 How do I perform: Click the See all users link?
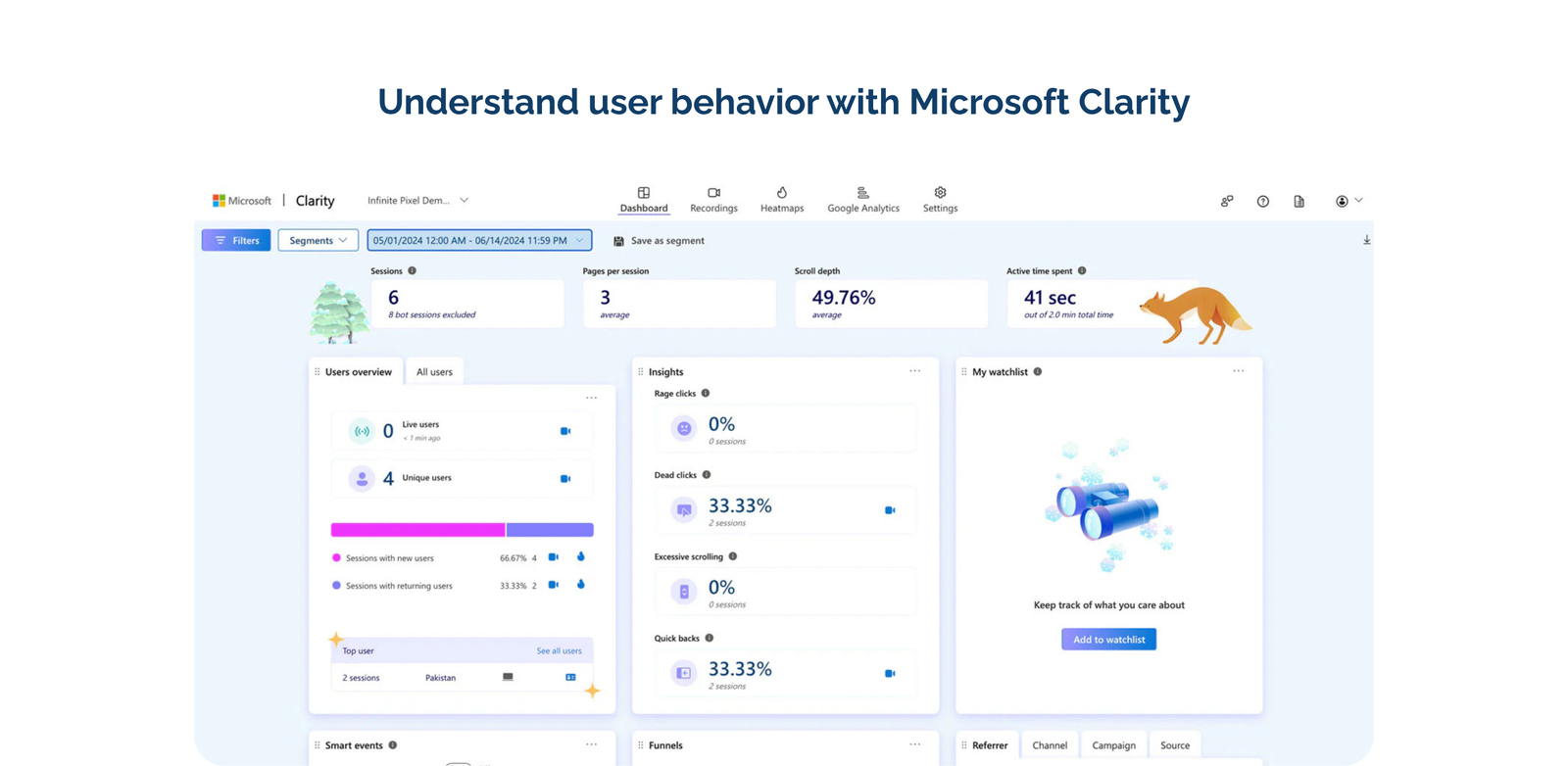pos(559,650)
